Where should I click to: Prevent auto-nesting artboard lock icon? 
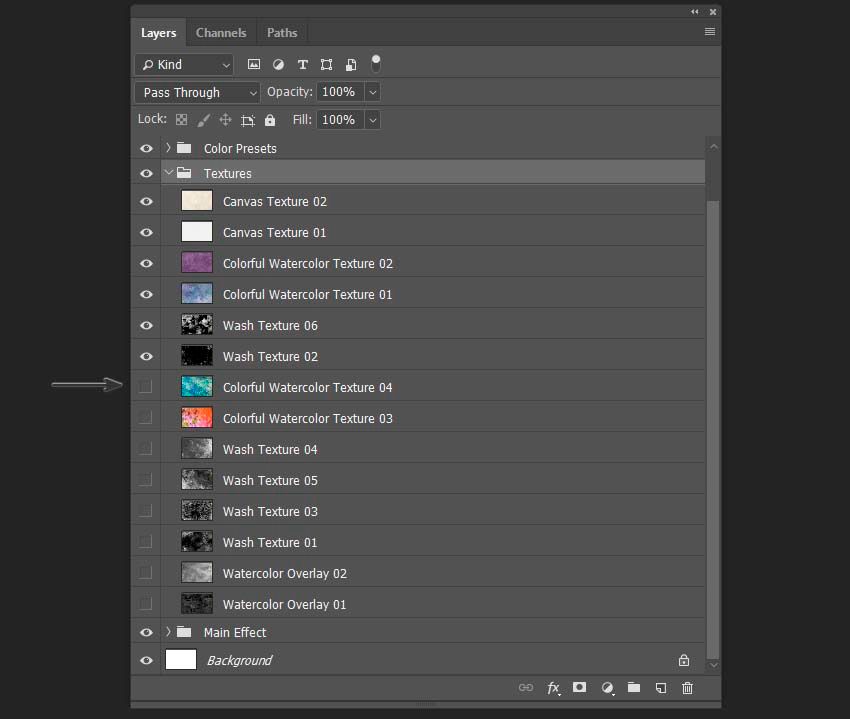tap(248, 120)
